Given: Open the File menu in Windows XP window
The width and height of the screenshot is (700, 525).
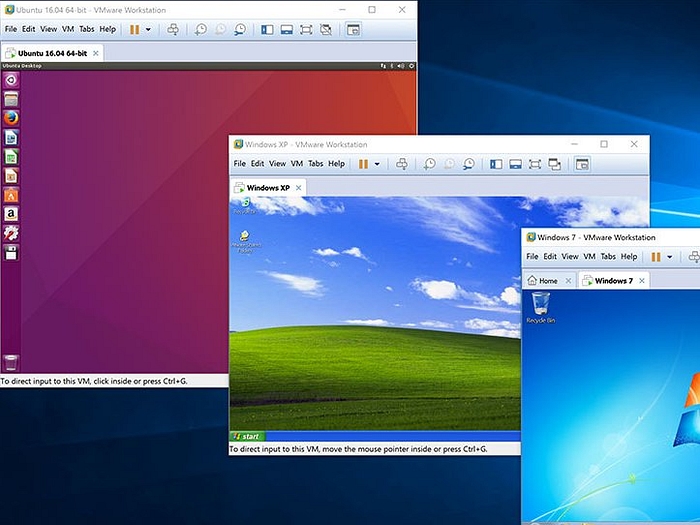Looking at the screenshot, I should (x=239, y=164).
